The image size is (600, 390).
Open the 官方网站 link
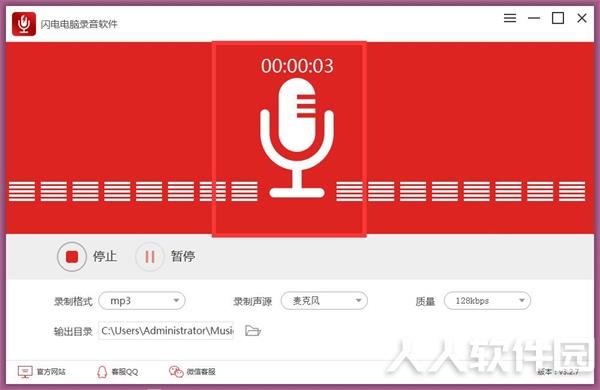(x=51, y=372)
